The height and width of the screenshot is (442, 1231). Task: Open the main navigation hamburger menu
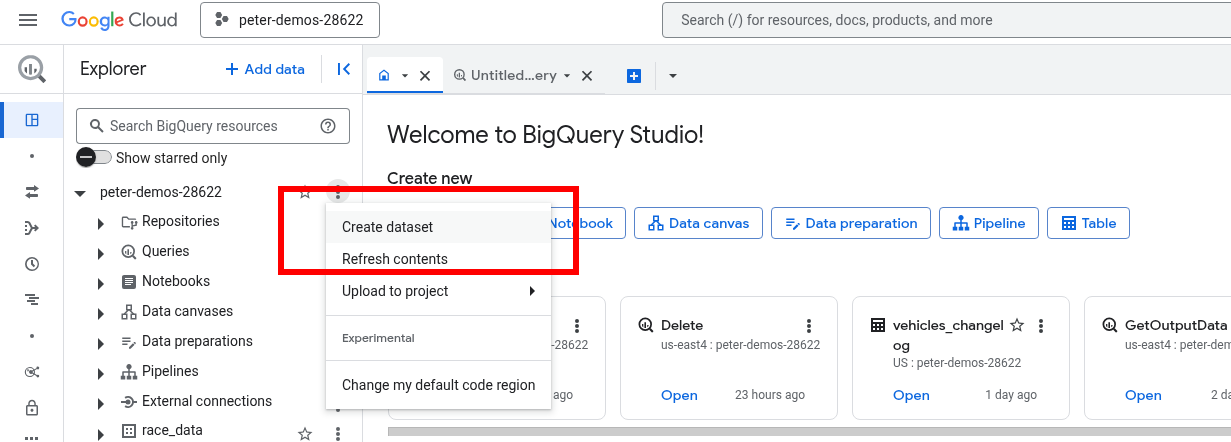coord(28,20)
